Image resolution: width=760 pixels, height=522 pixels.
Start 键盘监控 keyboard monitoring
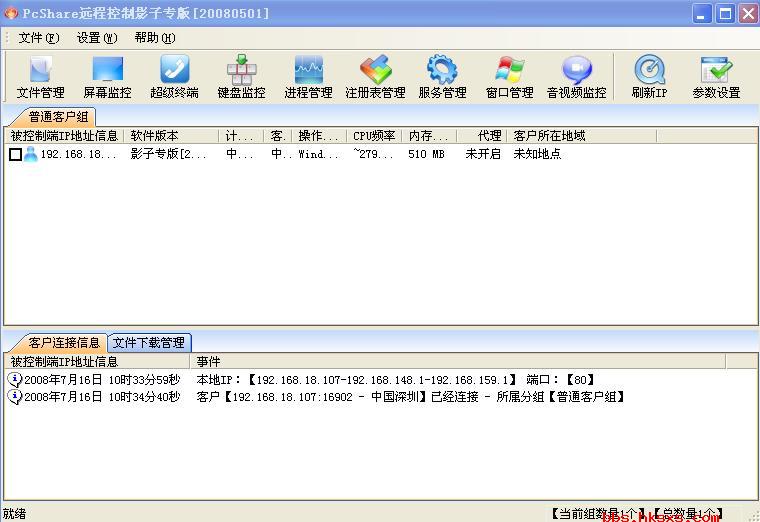pos(241,77)
